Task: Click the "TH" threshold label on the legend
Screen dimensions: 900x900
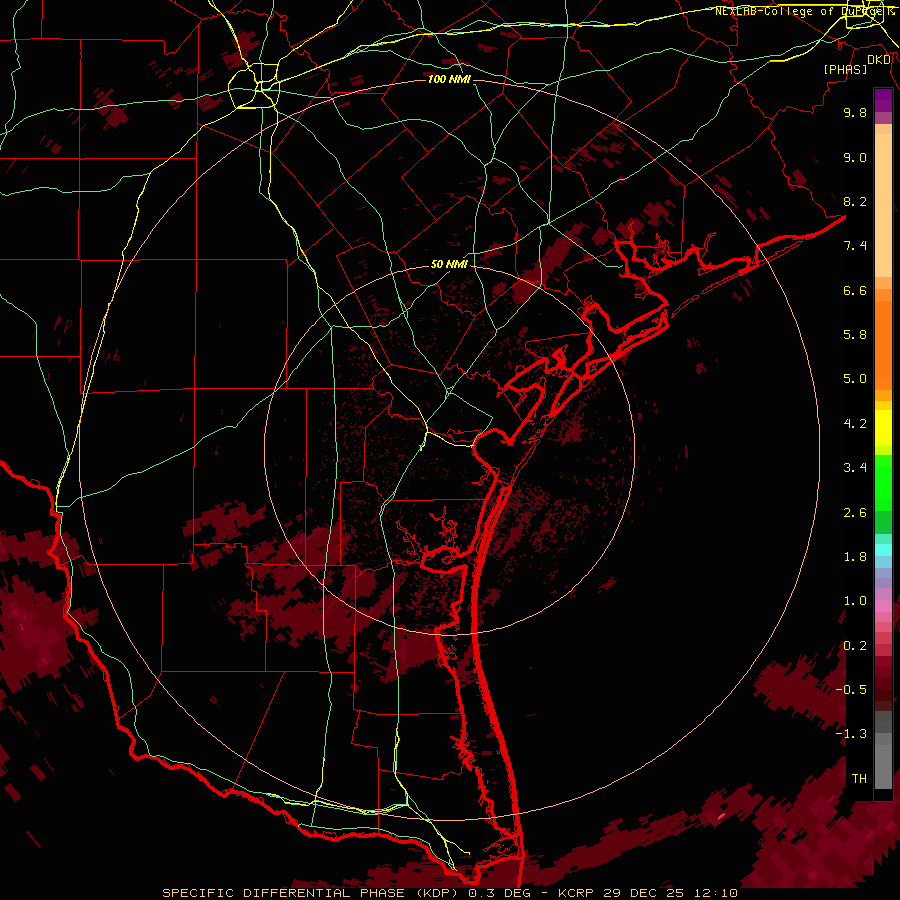Action: click(x=859, y=779)
